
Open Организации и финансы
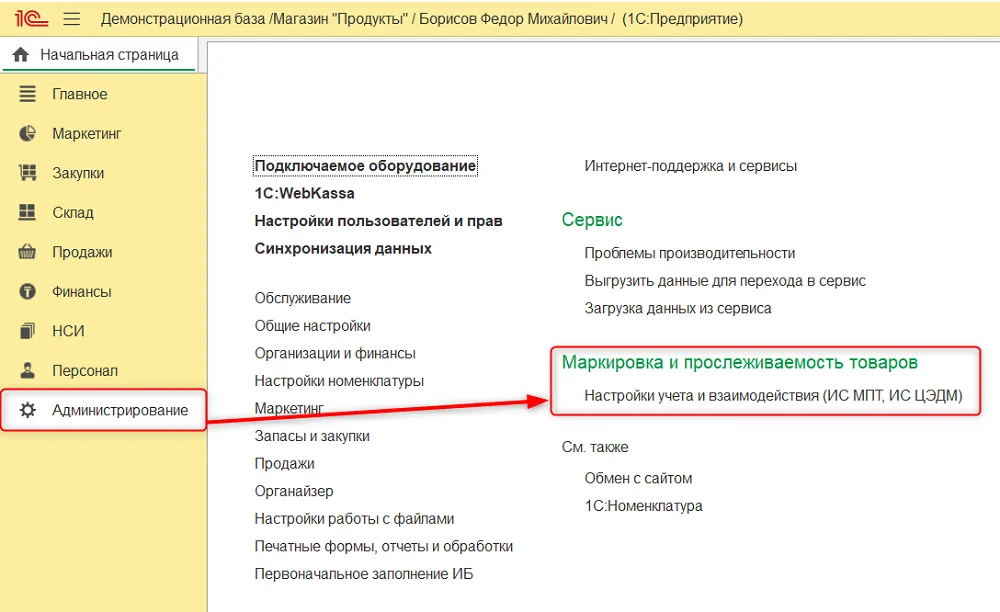[335, 353]
